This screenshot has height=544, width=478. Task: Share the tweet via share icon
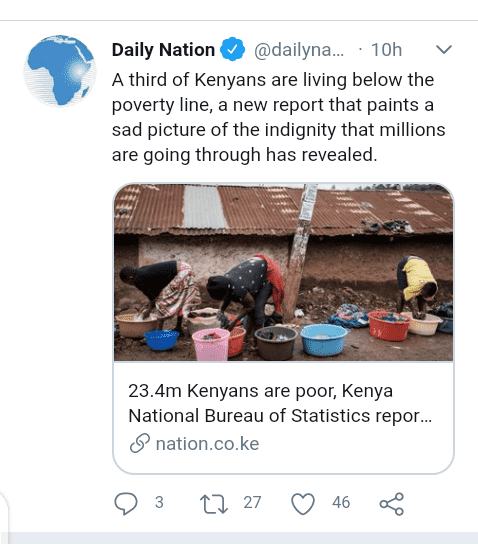[x=392, y=504]
